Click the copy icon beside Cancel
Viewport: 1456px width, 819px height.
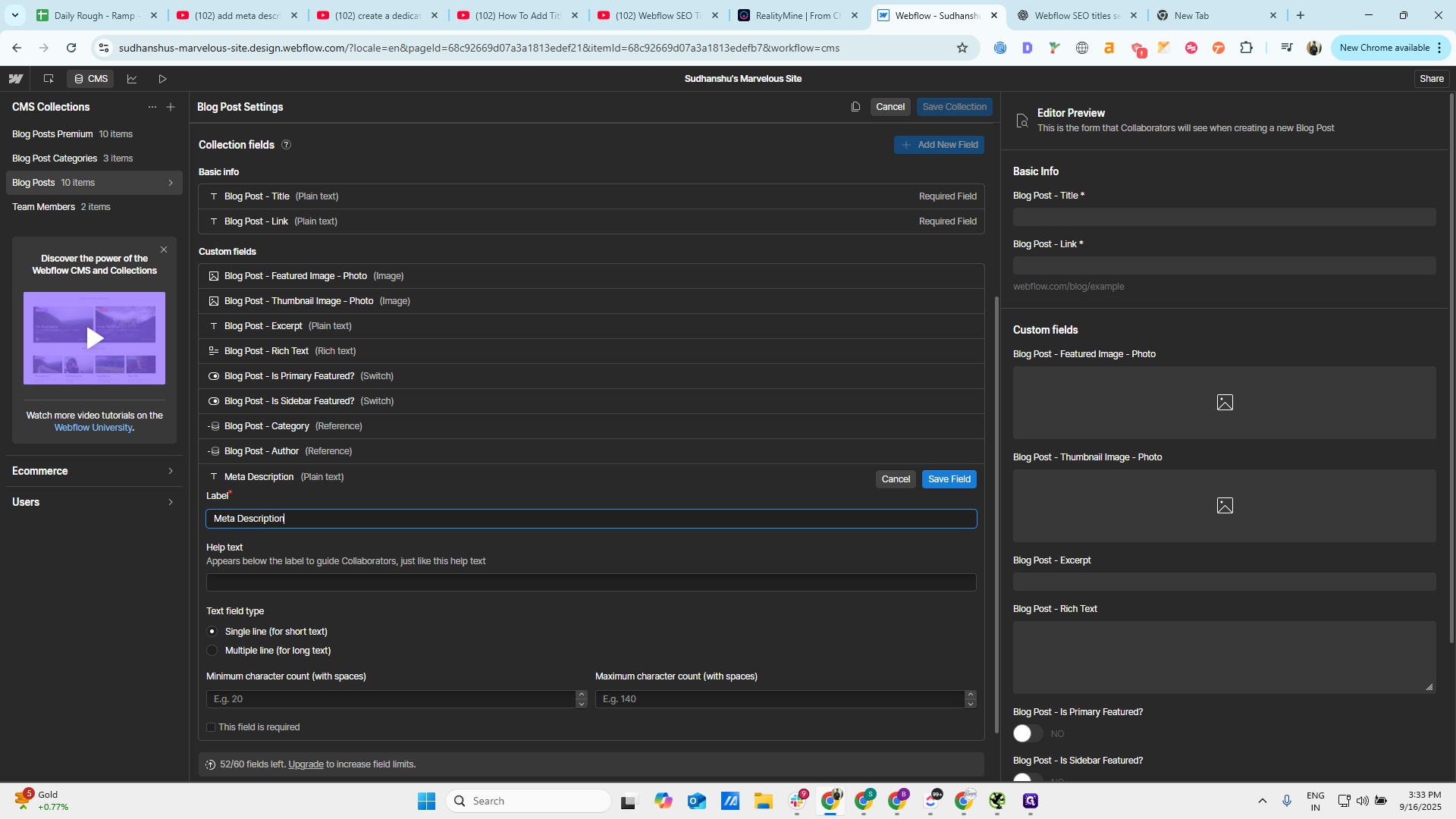click(x=855, y=107)
